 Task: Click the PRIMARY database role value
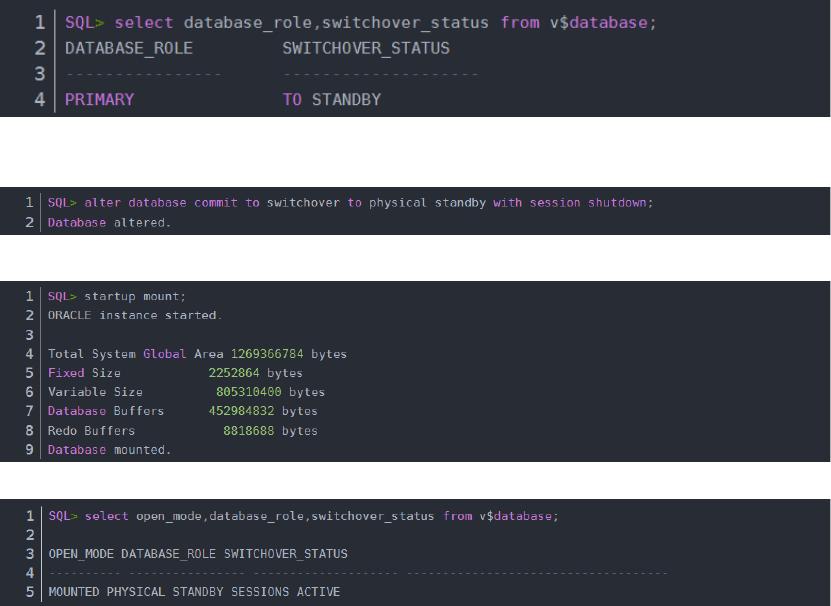tap(99, 100)
